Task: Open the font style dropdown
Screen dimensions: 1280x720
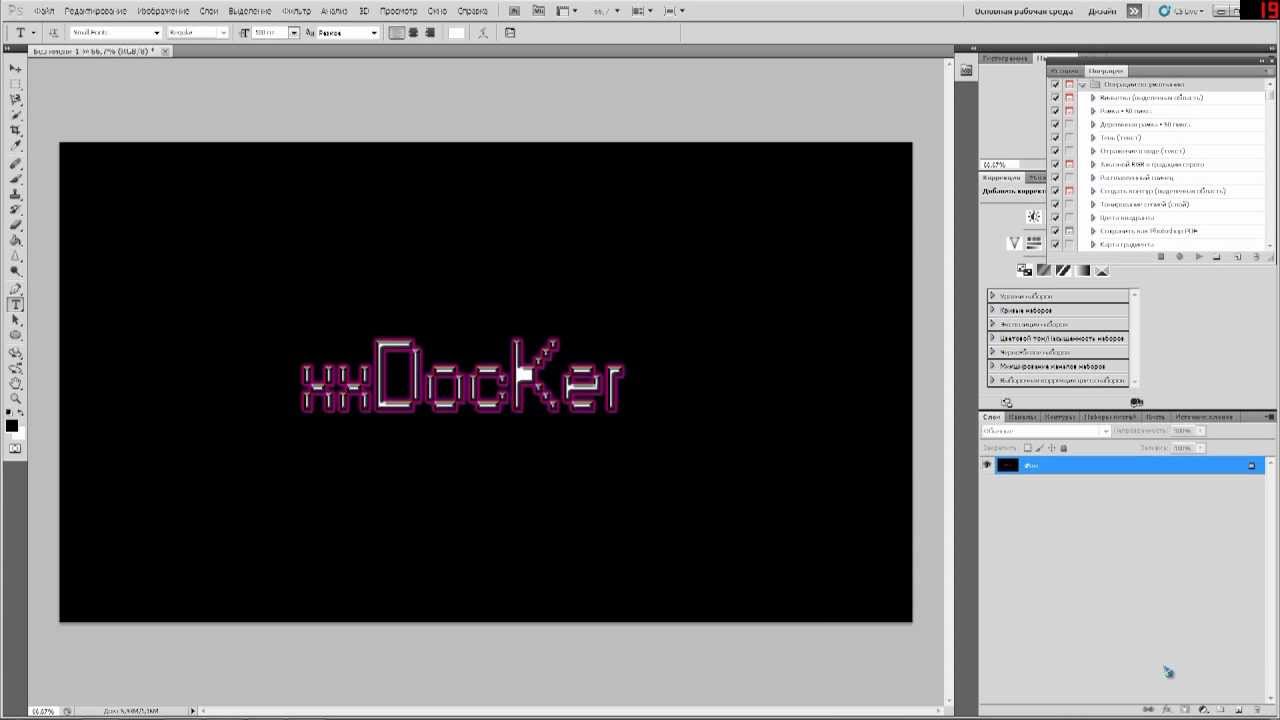Action: 223,33
